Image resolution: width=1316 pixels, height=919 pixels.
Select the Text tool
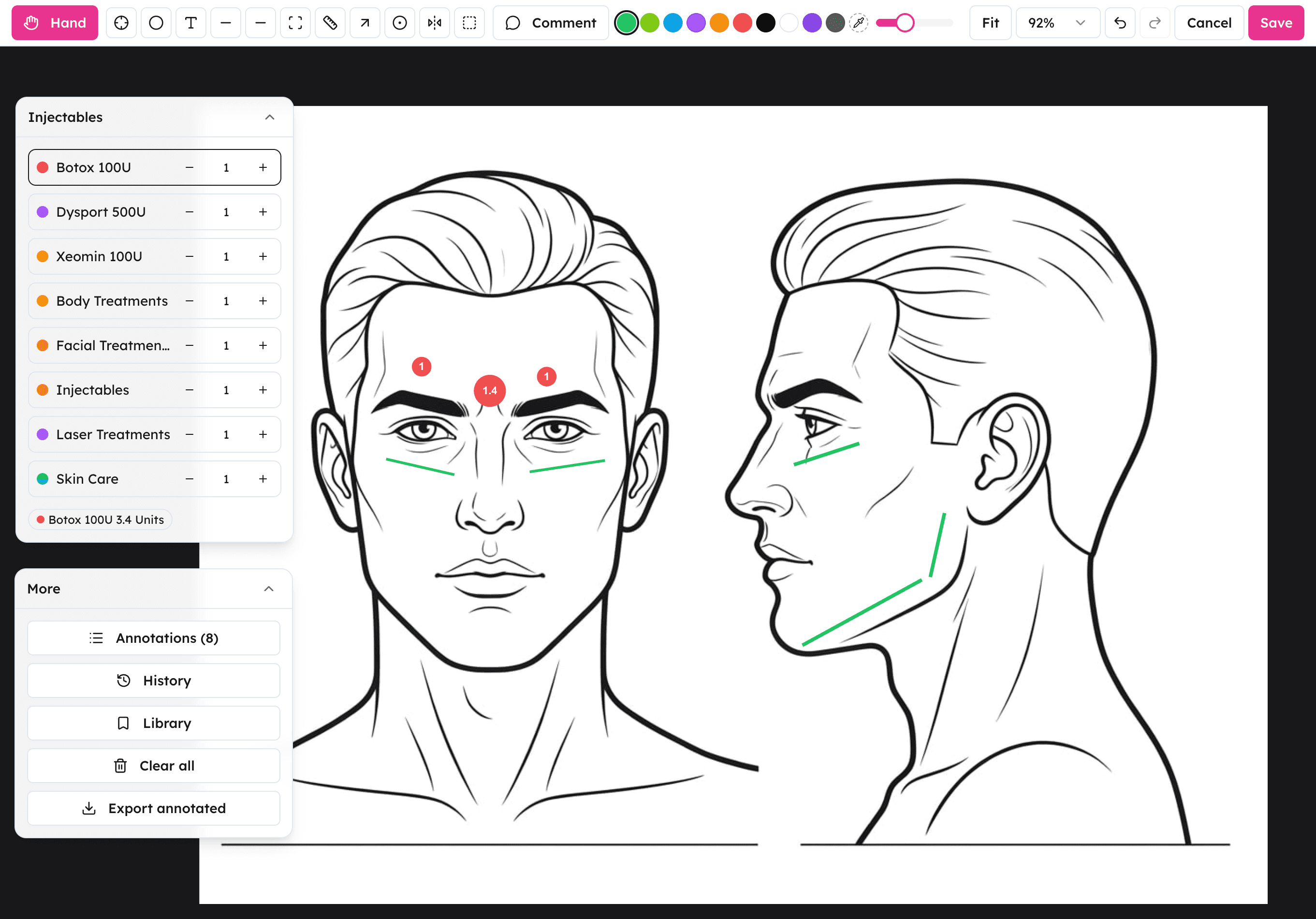(191, 23)
